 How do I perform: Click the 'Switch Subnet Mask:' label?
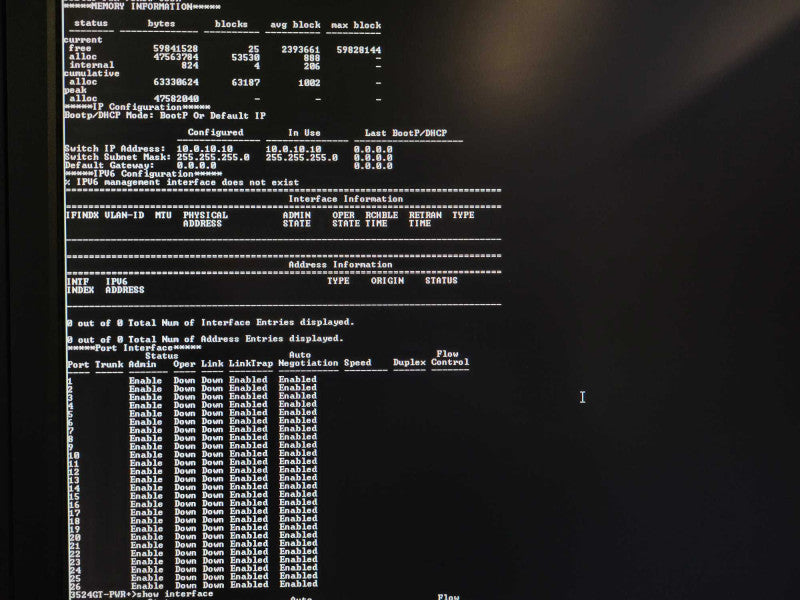118,157
